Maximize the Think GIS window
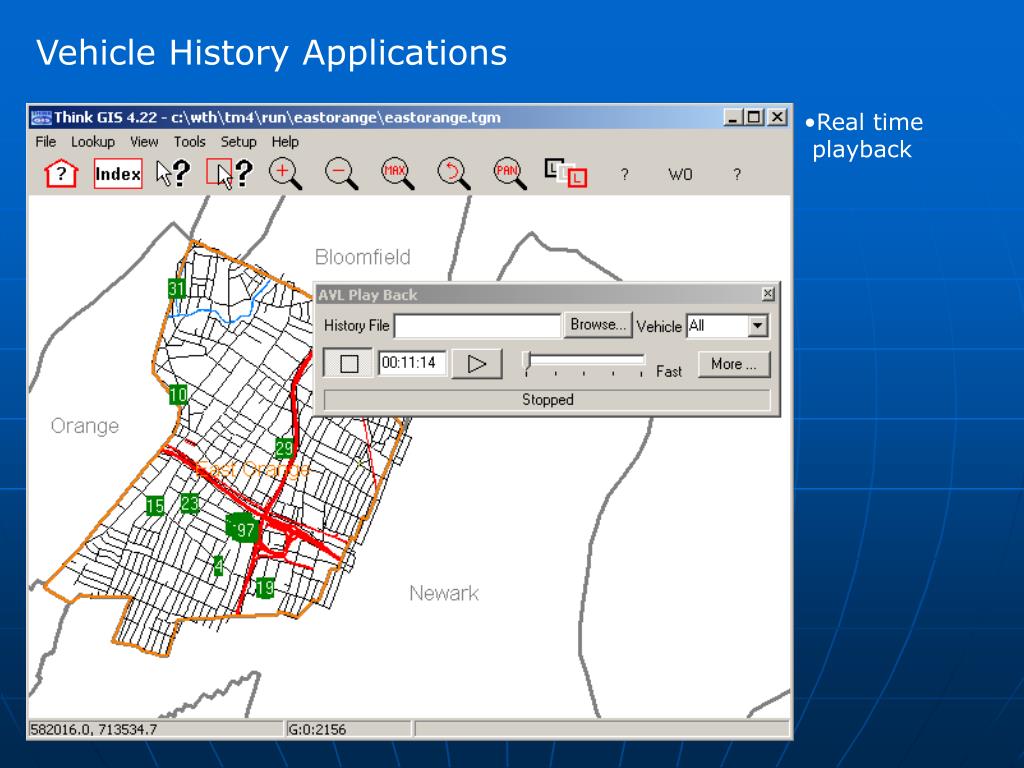This screenshot has height=768, width=1024. [754, 118]
